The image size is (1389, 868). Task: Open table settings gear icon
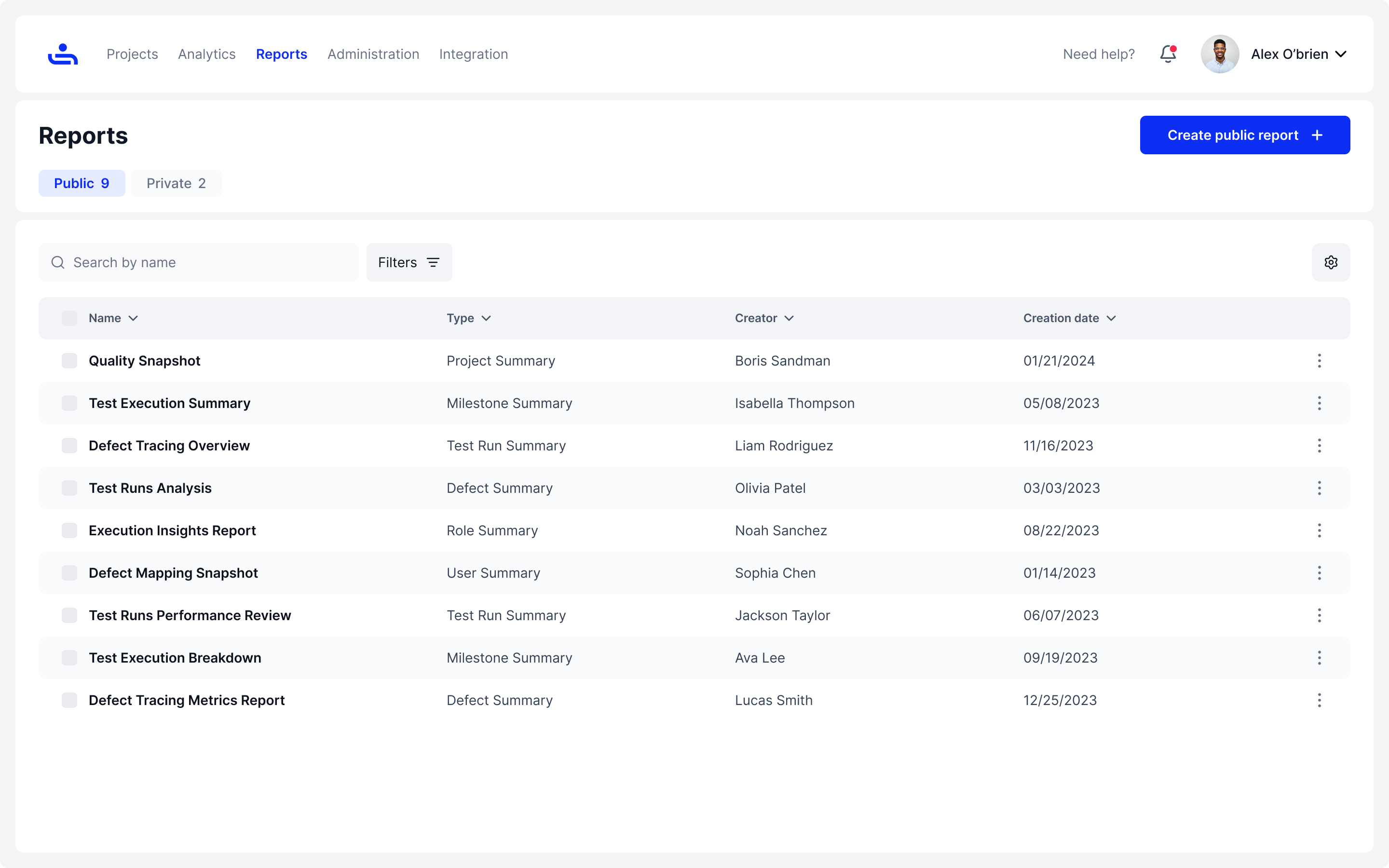(x=1331, y=262)
